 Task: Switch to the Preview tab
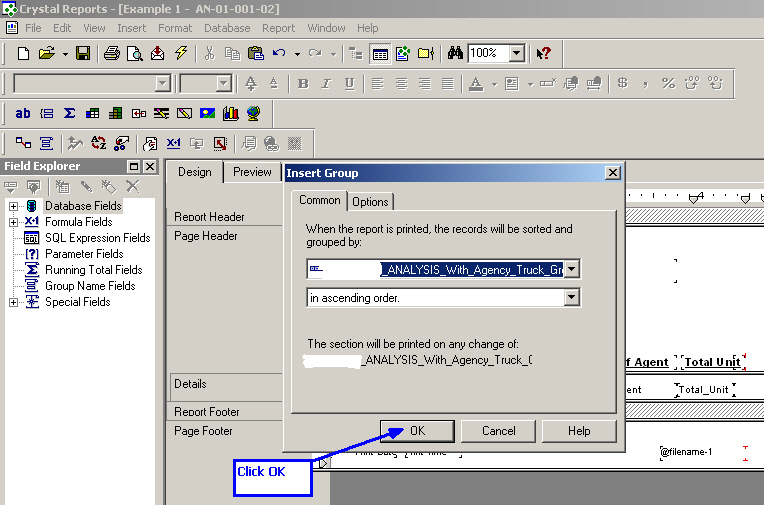(252, 172)
